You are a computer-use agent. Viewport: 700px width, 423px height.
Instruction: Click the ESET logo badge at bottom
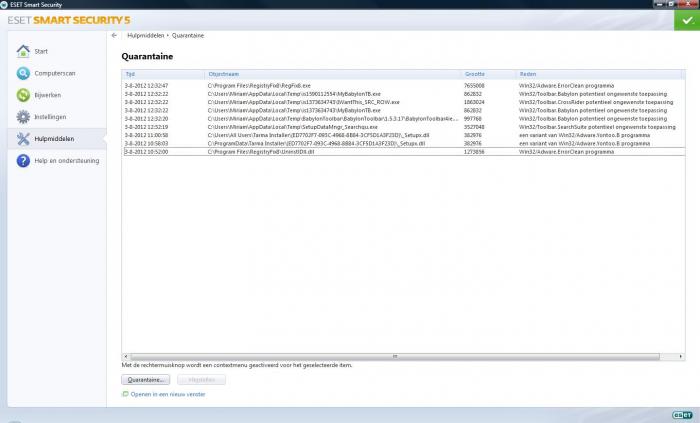tap(683, 415)
